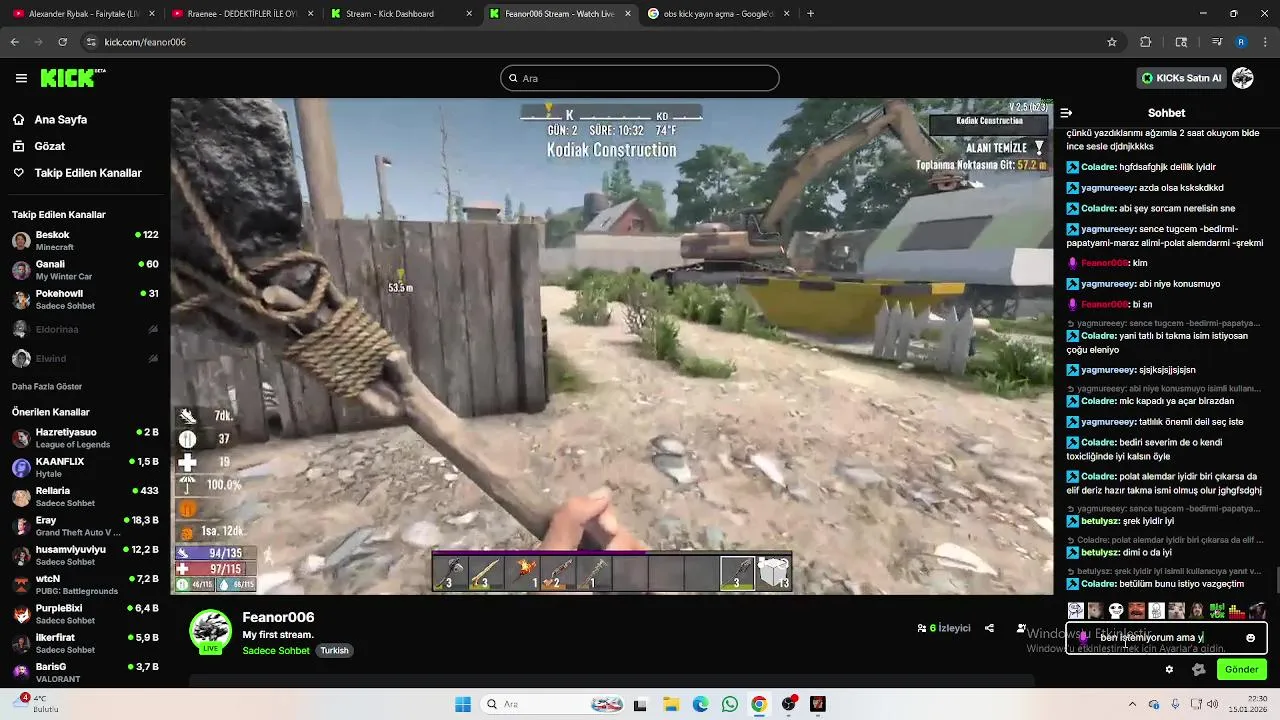Image resolution: width=1280 pixels, height=720 pixels.
Task: Click the Turkish language tag
Action: pyautogui.click(x=334, y=651)
